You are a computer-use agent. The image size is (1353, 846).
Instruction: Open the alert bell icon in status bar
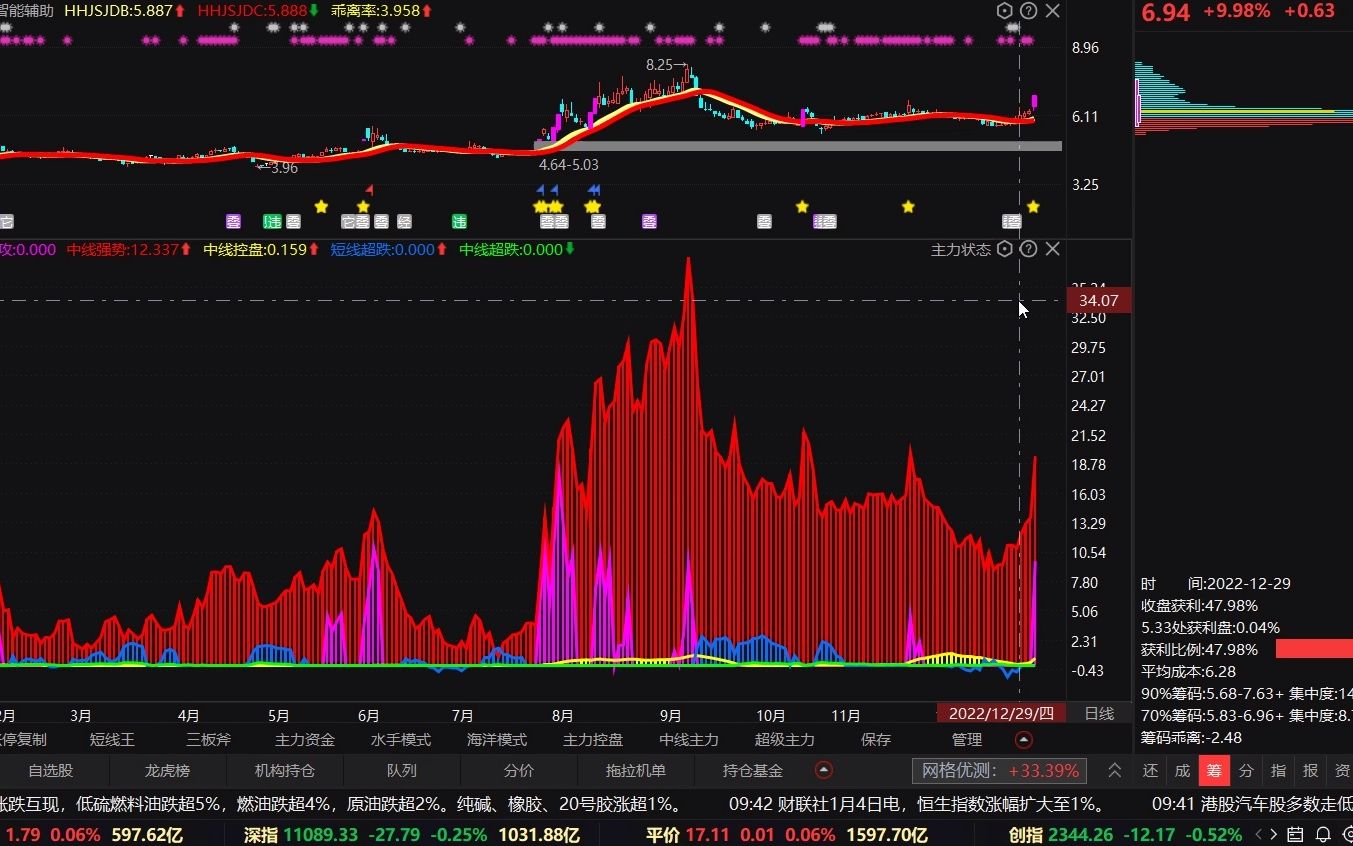coord(1322,834)
